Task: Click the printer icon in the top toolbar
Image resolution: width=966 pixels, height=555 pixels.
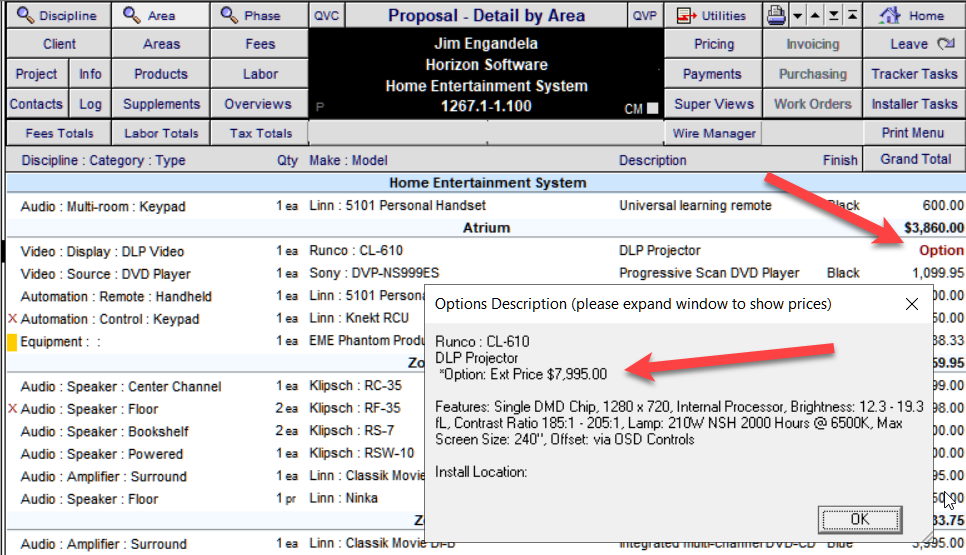Action: pos(776,15)
